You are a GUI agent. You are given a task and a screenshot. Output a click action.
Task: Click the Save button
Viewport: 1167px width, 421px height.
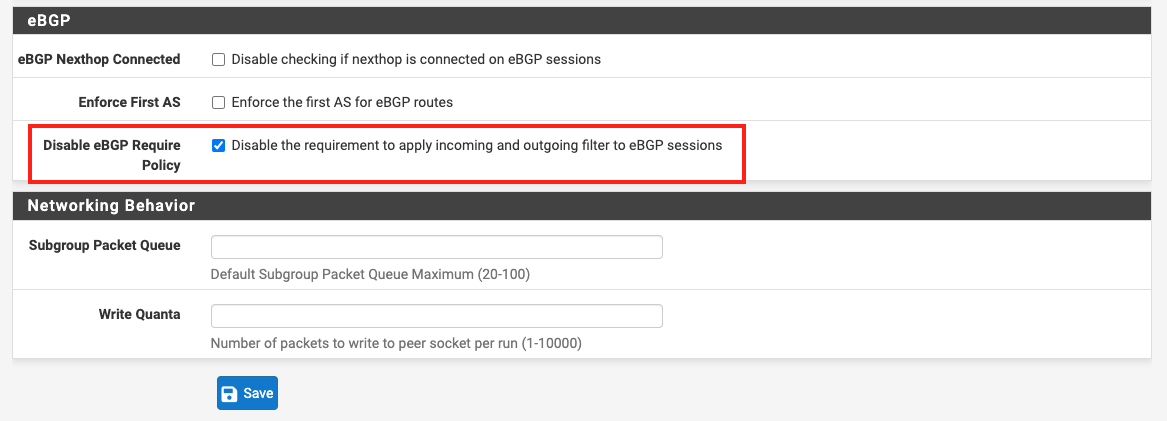tap(246, 394)
